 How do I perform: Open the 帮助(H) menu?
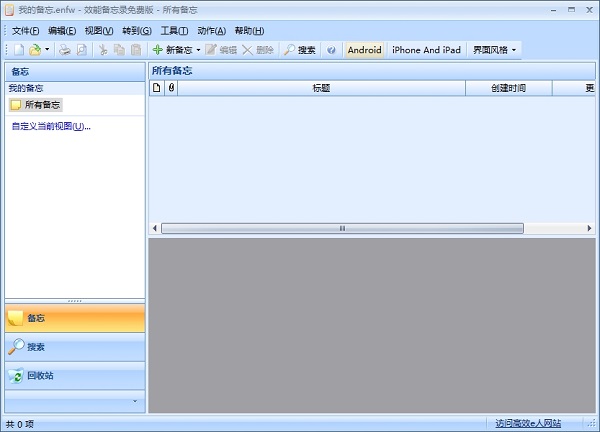pos(248,30)
